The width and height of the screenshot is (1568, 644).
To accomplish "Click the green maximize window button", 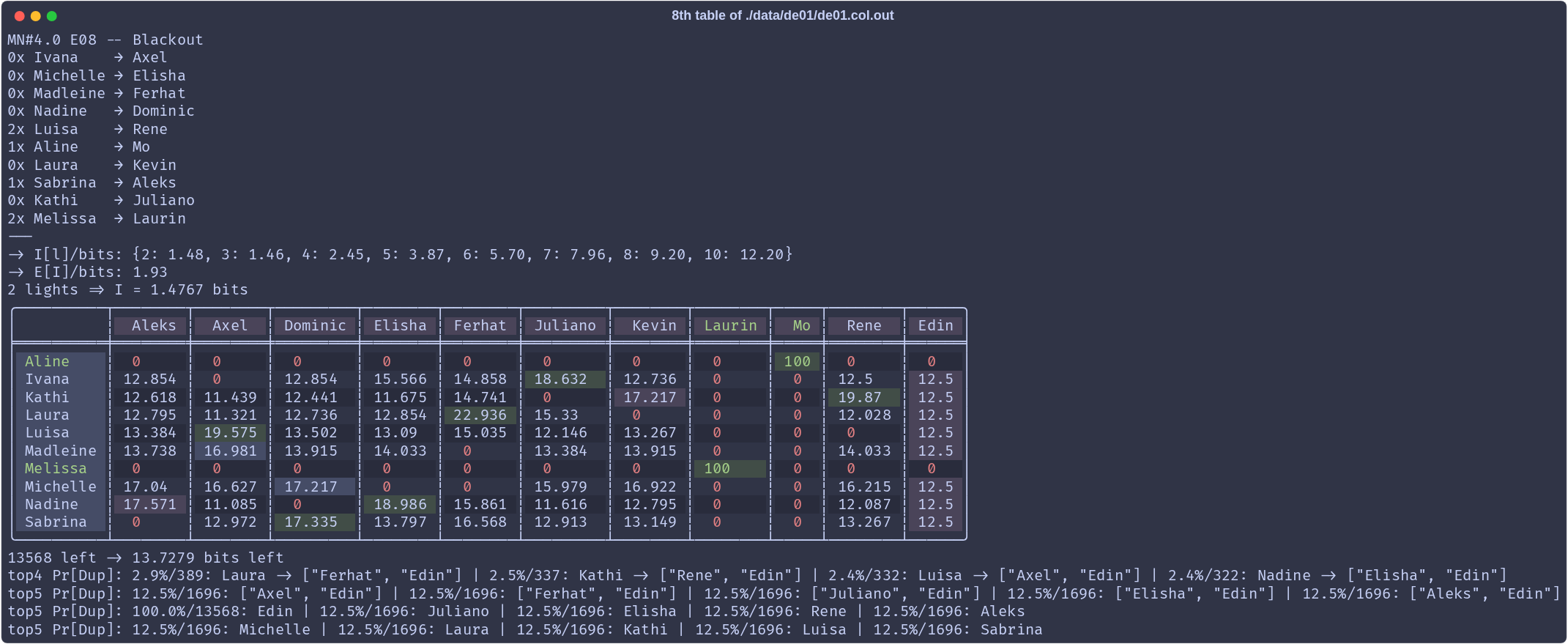I will pyautogui.click(x=51, y=16).
